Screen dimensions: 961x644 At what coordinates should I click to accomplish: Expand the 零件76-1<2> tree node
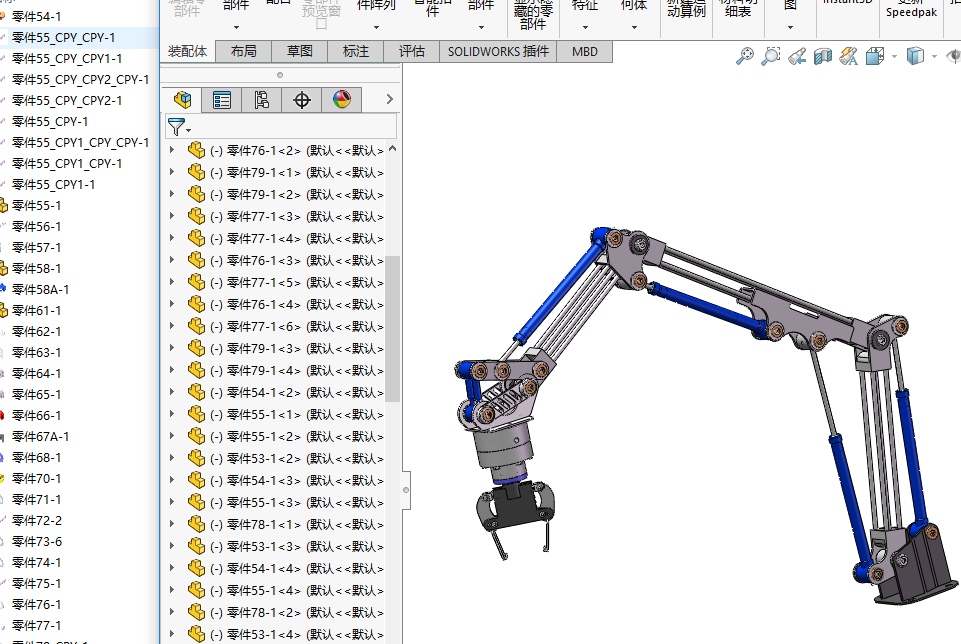pos(172,150)
